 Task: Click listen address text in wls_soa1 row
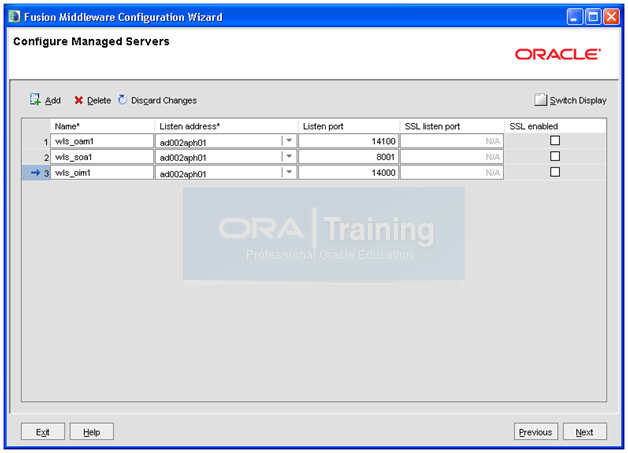(x=183, y=158)
